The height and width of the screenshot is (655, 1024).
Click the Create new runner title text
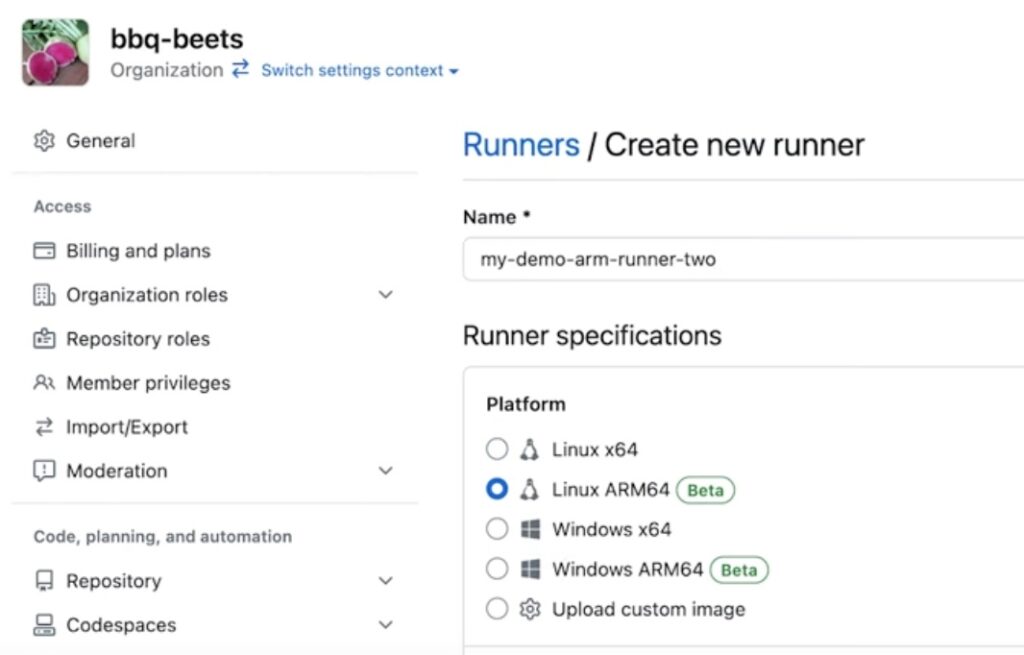point(734,145)
